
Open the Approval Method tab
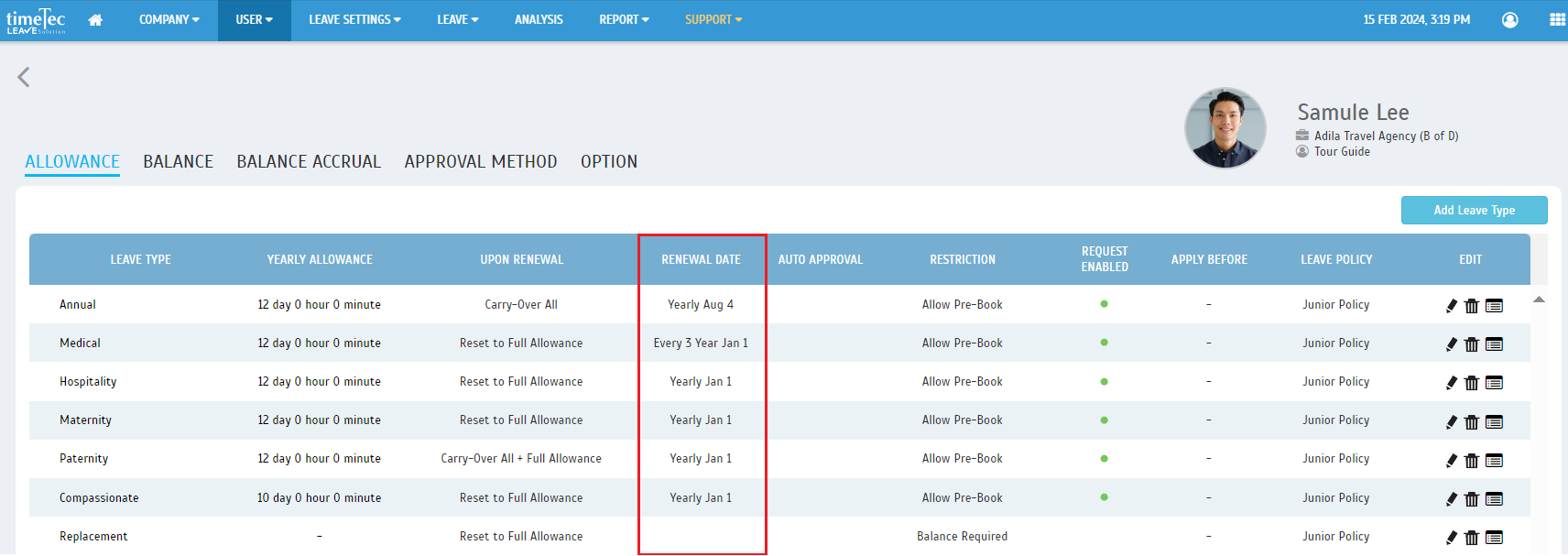point(480,162)
